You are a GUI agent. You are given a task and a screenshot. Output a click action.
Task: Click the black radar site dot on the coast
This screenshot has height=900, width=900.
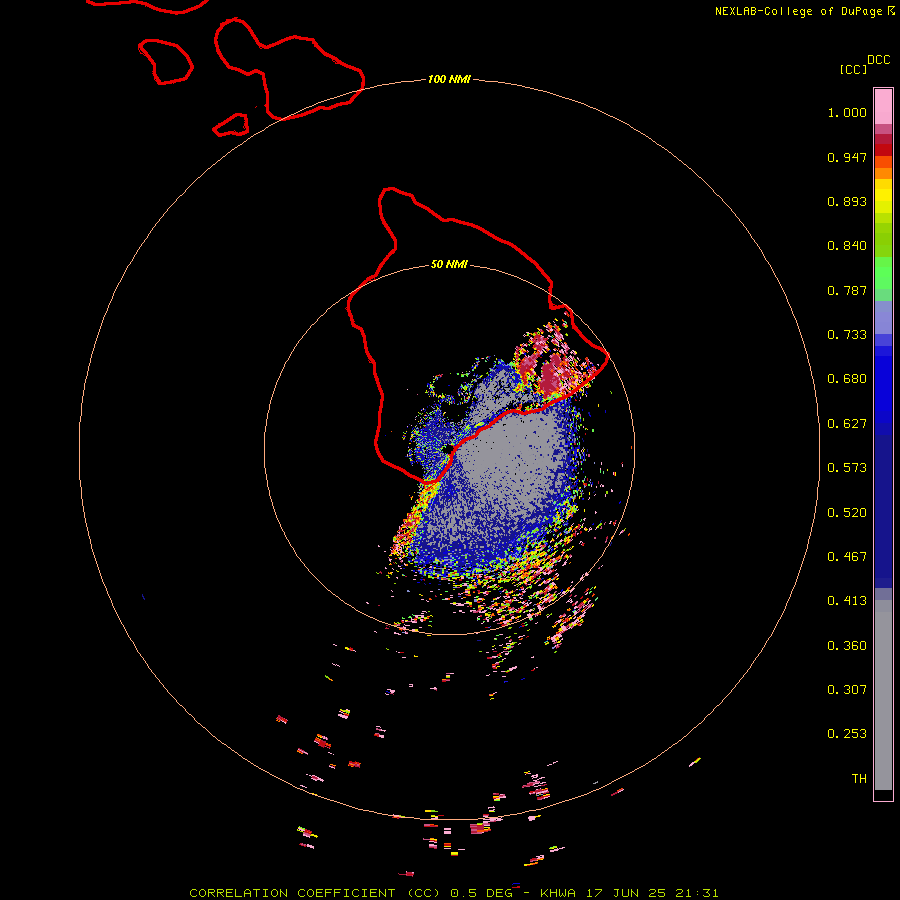pyautogui.click(x=448, y=449)
